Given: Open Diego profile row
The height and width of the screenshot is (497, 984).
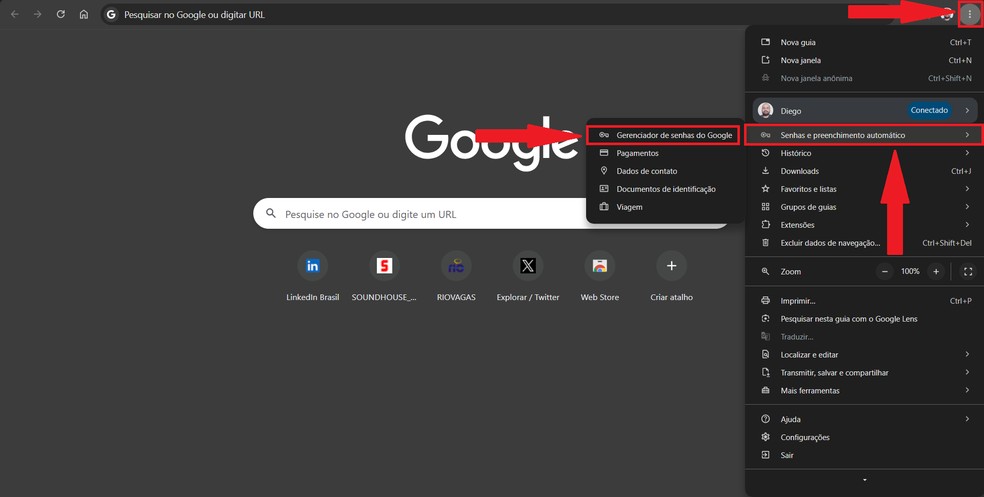Looking at the screenshot, I should click(x=865, y=110).
